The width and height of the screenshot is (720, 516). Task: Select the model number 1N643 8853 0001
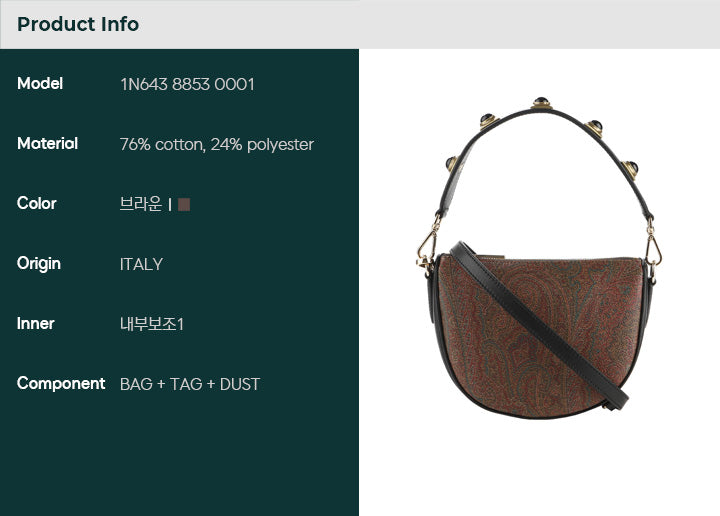[x=187, y=84]
